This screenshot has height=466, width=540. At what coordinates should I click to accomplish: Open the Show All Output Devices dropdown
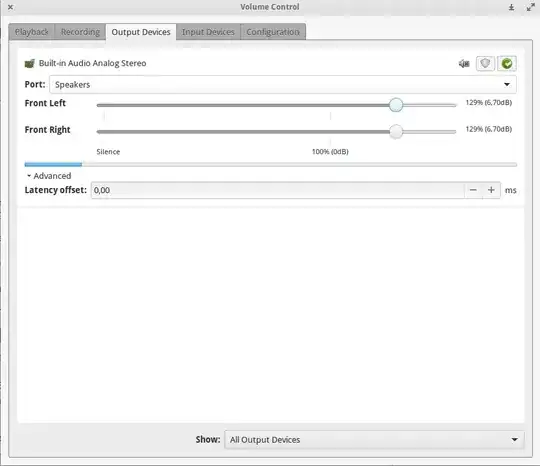(x=374, y=439)
